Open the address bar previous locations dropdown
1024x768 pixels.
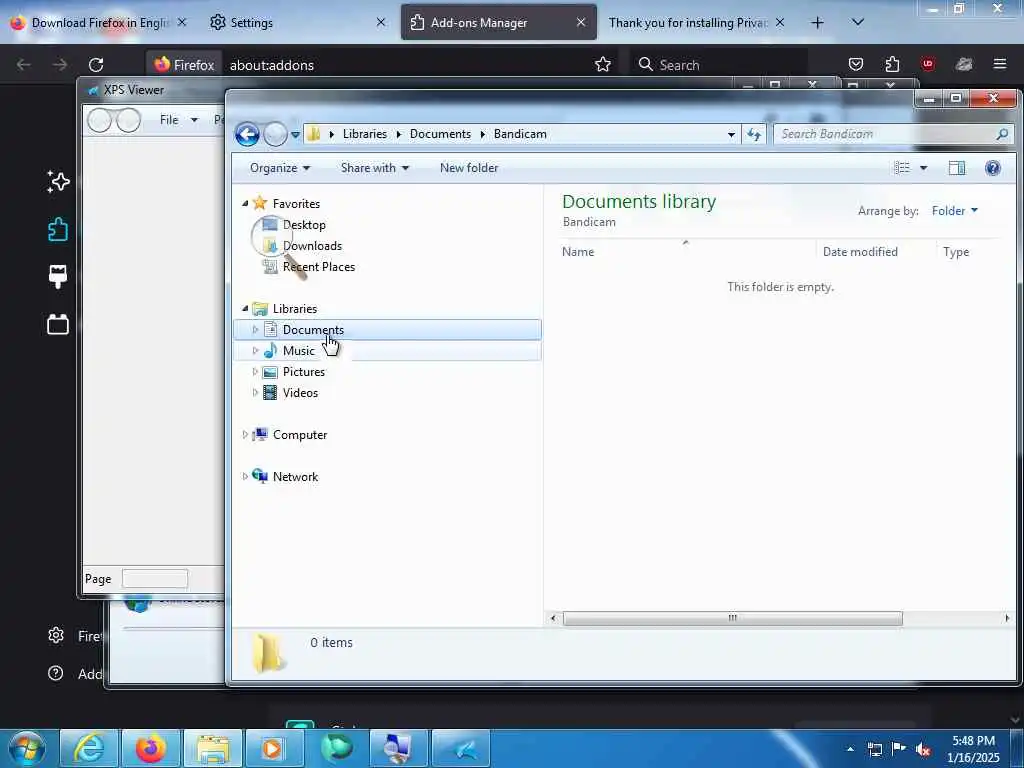pyautogui.click(x=731, y=135)
